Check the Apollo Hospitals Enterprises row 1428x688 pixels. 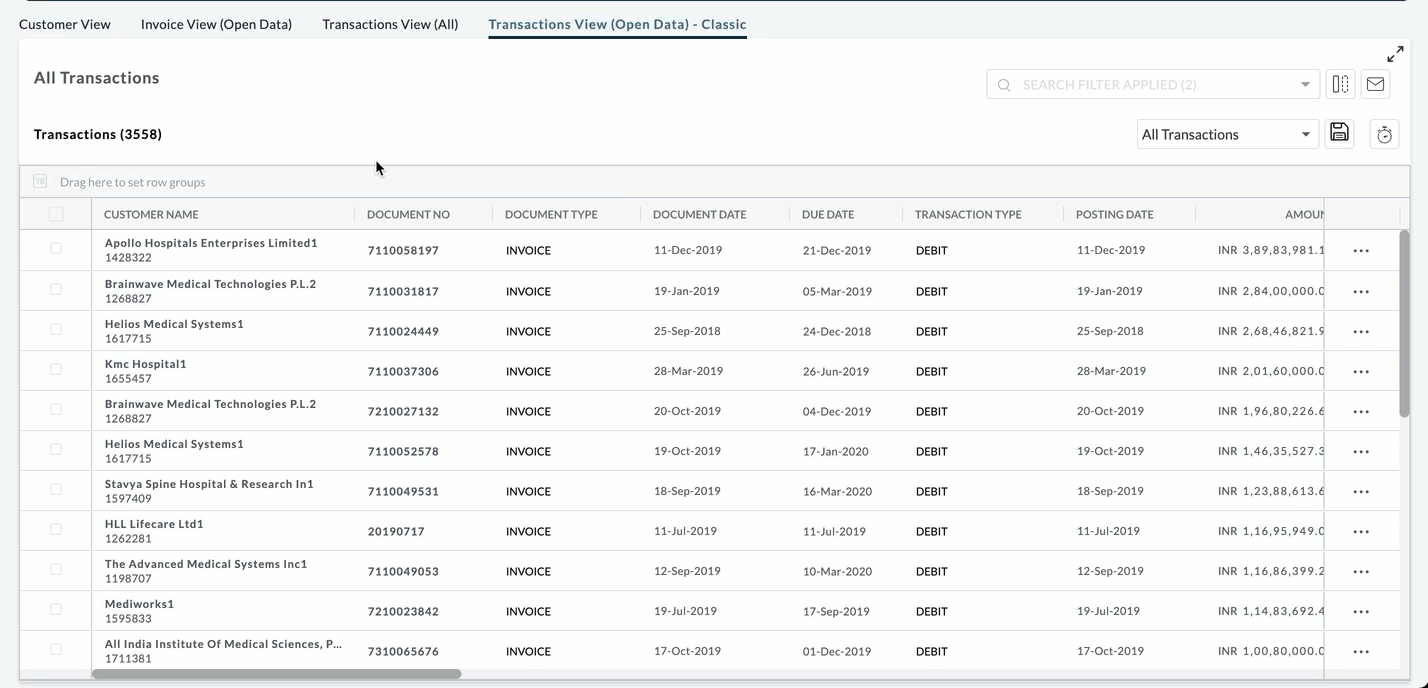click(x=56, y=248)
